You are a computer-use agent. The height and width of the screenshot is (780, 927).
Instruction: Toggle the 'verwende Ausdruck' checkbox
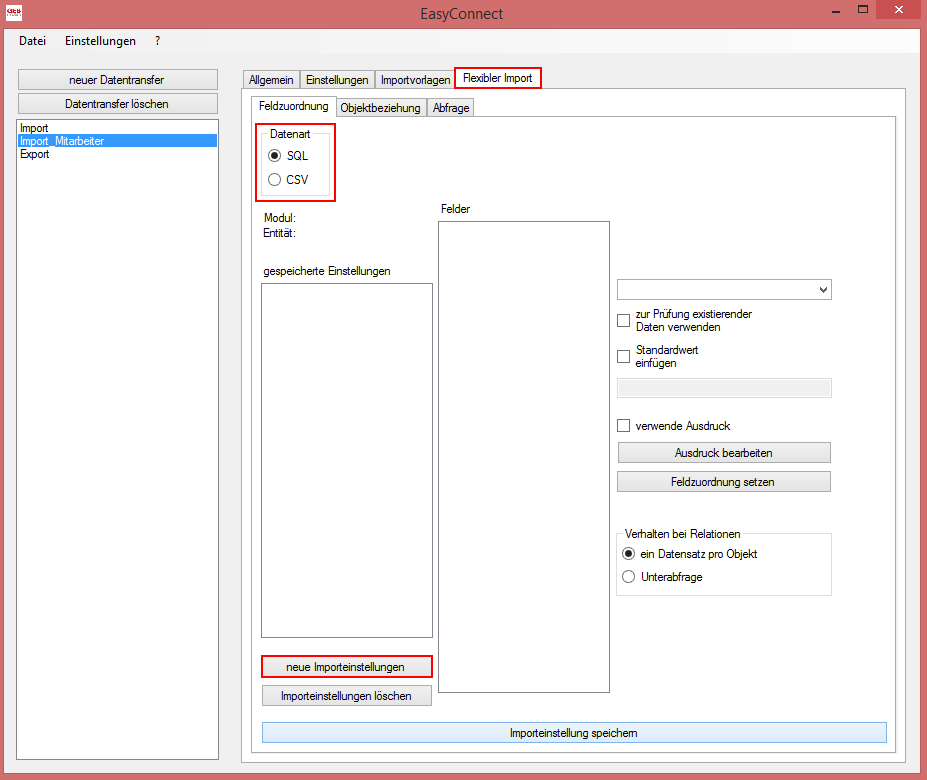624,426
